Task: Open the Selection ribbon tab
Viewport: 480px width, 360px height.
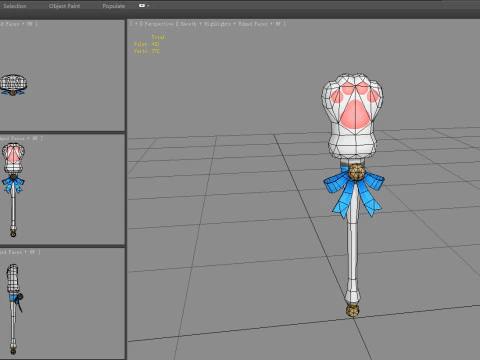Action: (x=15, y=6)
